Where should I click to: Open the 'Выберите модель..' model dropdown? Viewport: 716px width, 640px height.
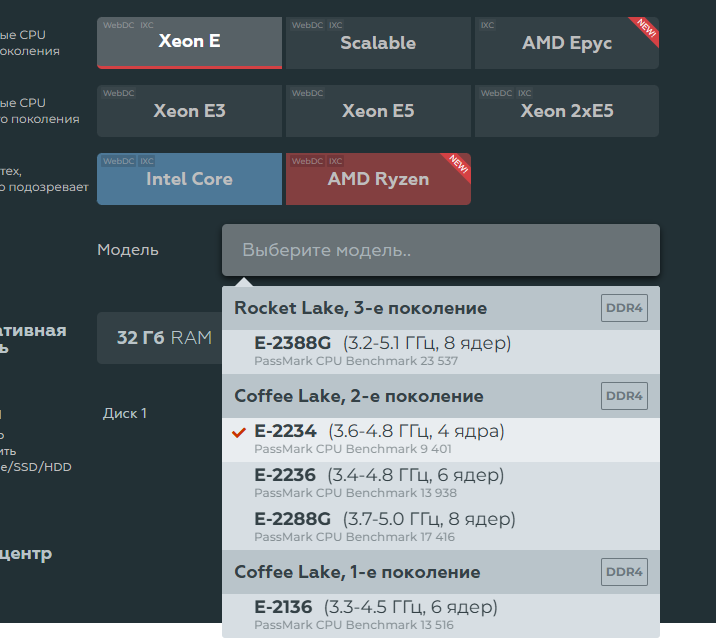(441, 250)
